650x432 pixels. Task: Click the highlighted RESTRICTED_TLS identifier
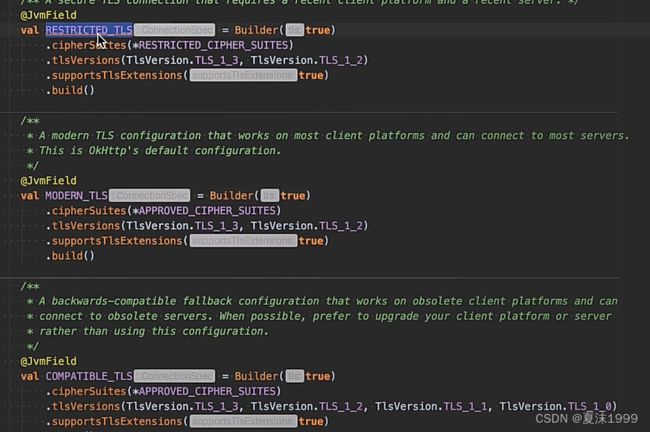89,30
